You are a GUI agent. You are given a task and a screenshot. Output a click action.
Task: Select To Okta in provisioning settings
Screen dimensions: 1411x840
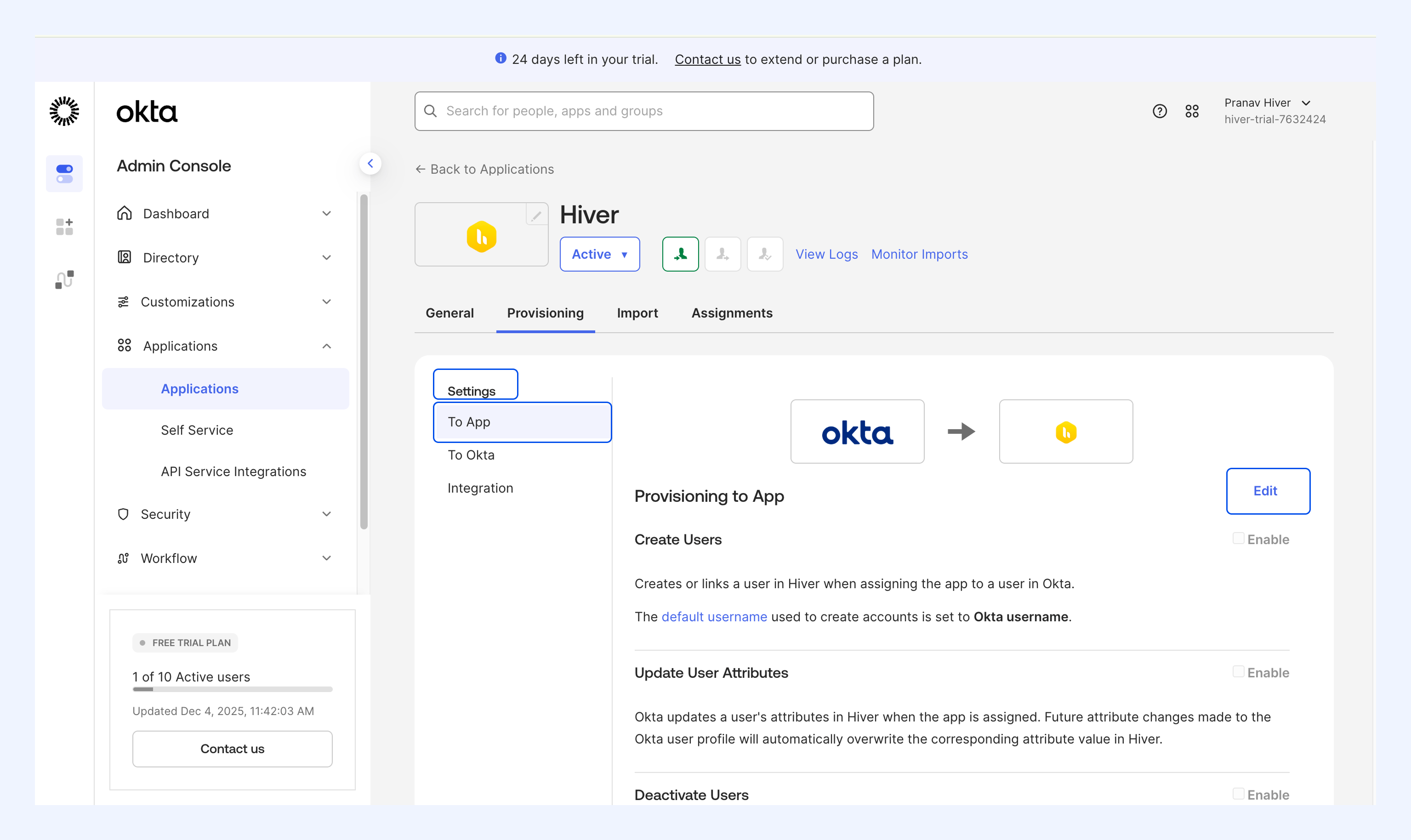471,455
